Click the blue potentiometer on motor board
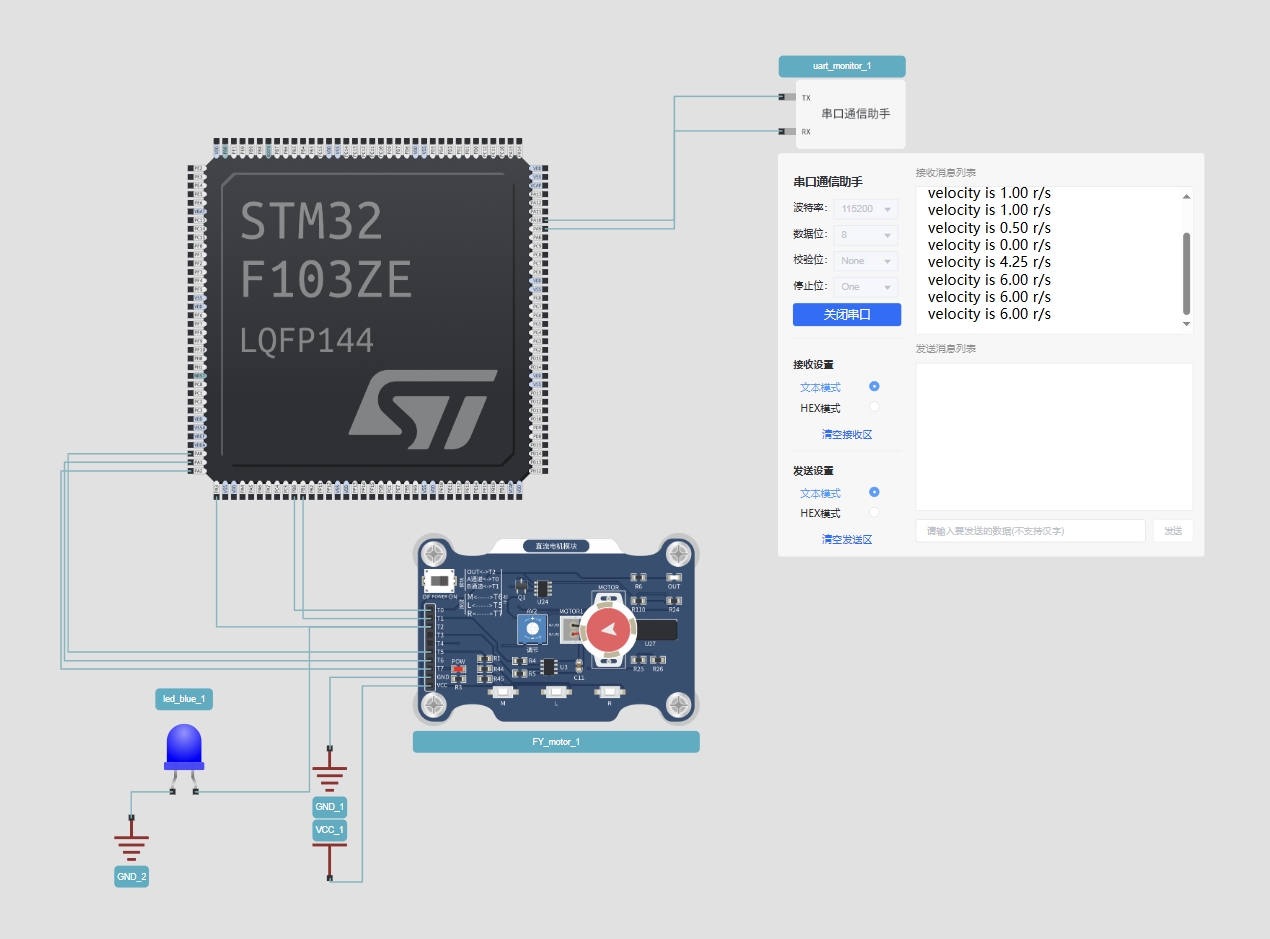 coord(532,629)
